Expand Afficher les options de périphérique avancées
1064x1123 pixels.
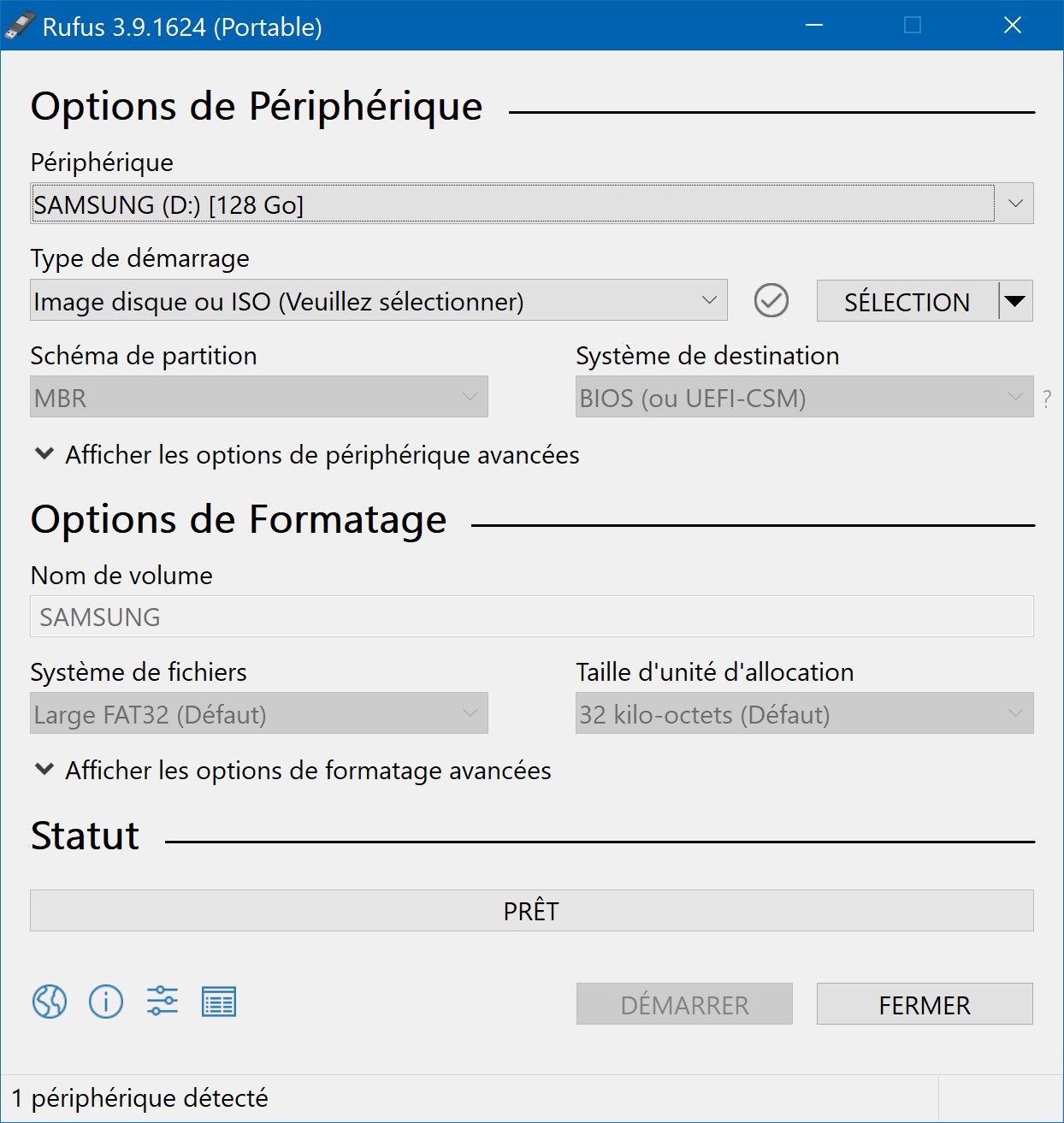(x=307, y=455)
